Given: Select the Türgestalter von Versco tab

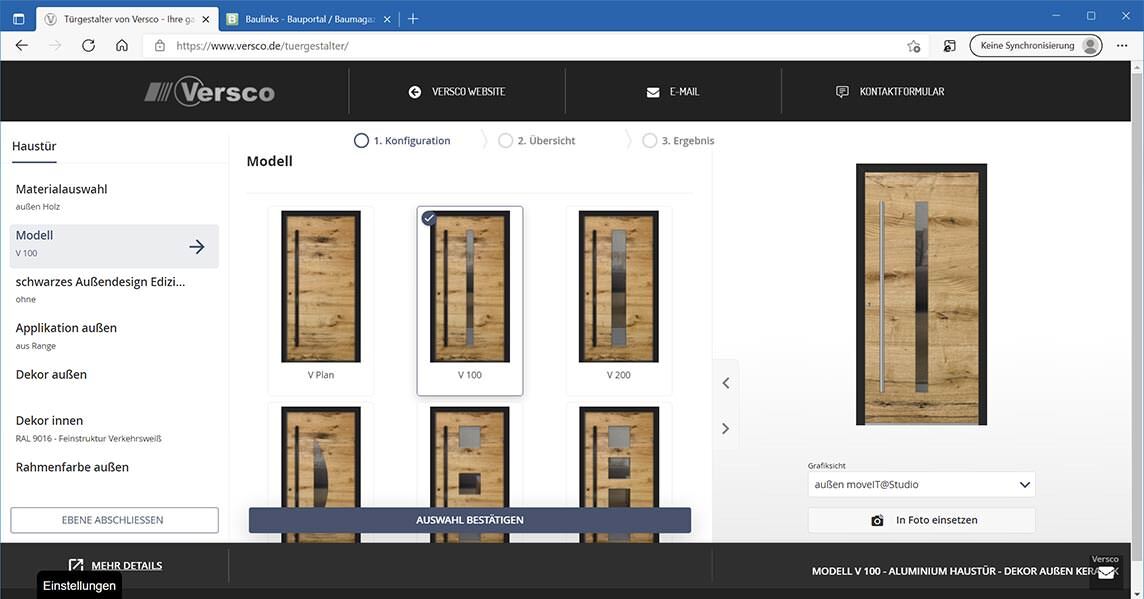Looking at the screenshot, I should coord(127,19).
